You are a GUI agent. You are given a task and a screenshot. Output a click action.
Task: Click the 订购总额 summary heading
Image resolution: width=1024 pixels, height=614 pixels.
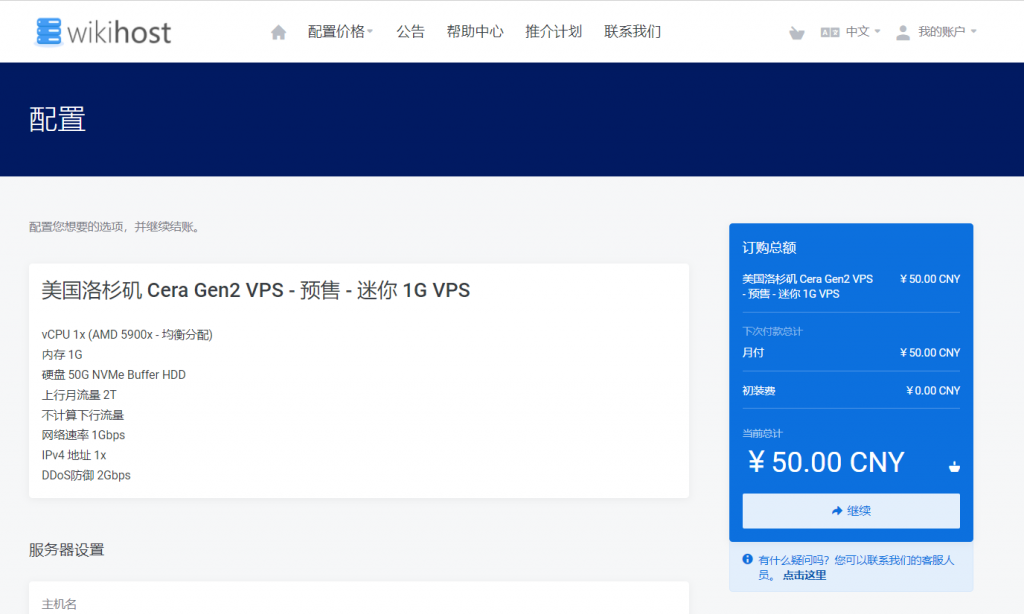pos(769,248)
